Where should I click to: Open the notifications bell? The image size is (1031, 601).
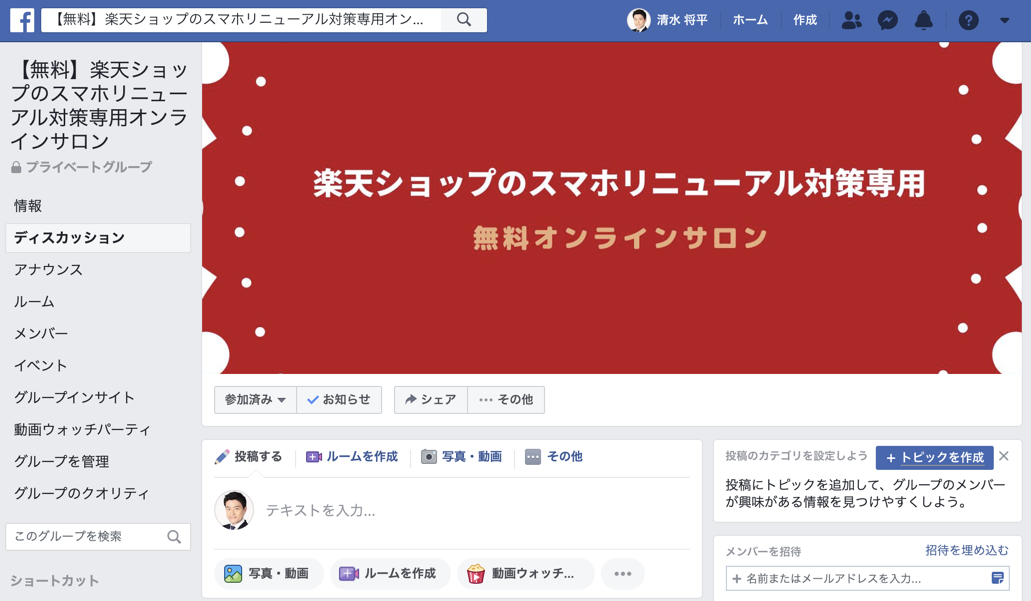[924, 20]
